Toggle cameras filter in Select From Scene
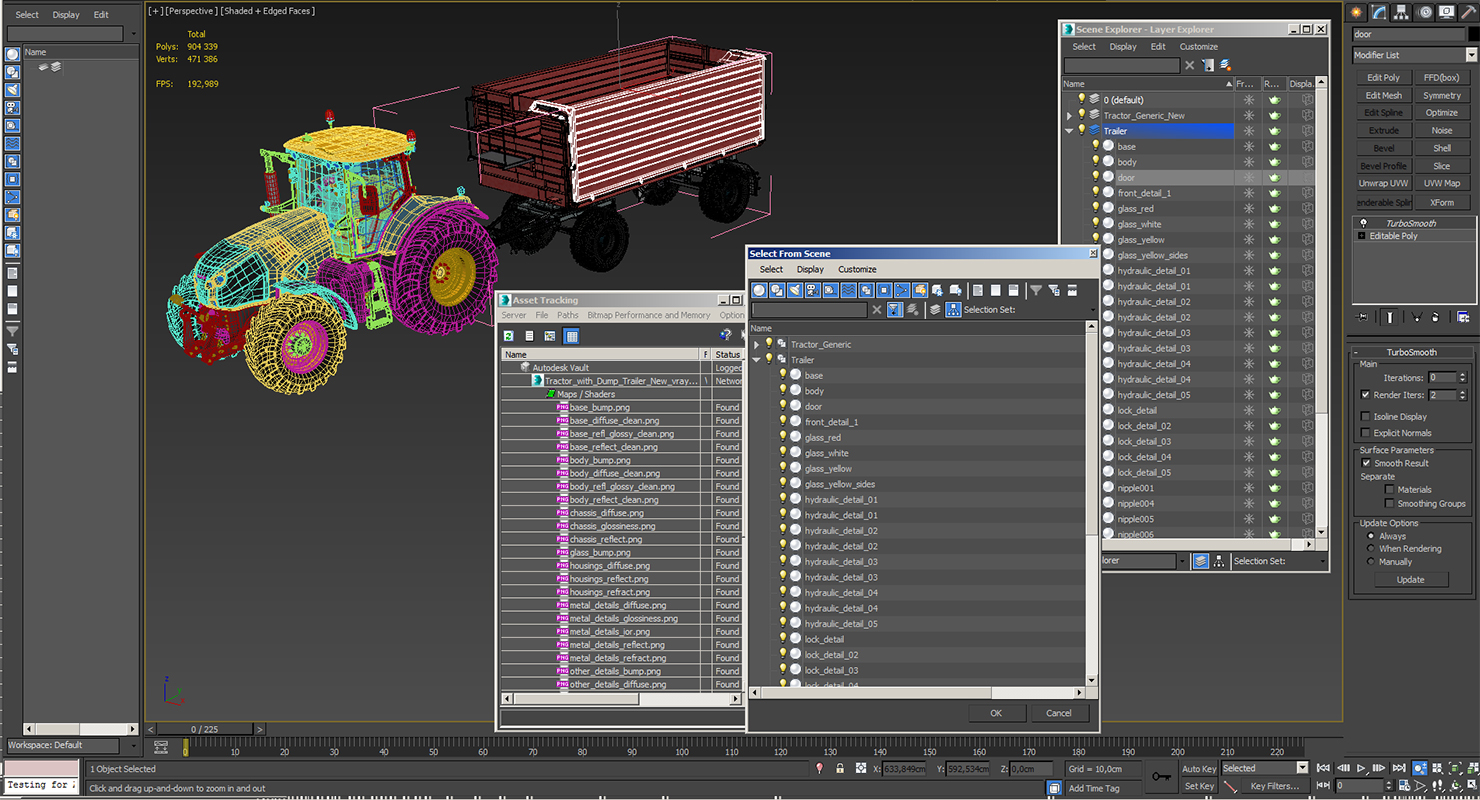Image resolution: width=1480 pixels, height=800 pixels. tap(812, 290)
